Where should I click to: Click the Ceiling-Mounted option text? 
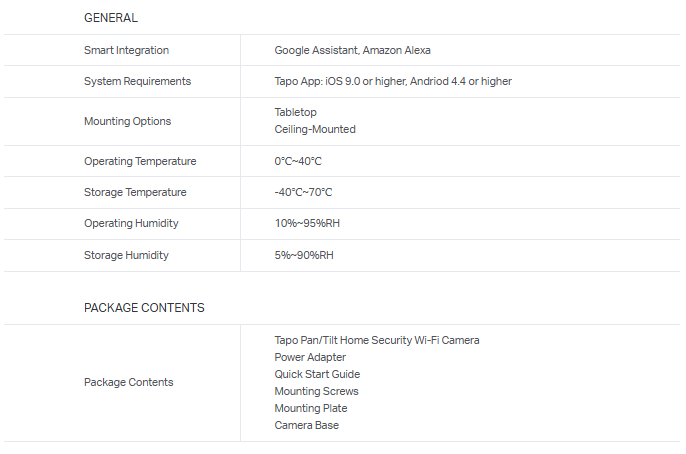coord(315,129)
